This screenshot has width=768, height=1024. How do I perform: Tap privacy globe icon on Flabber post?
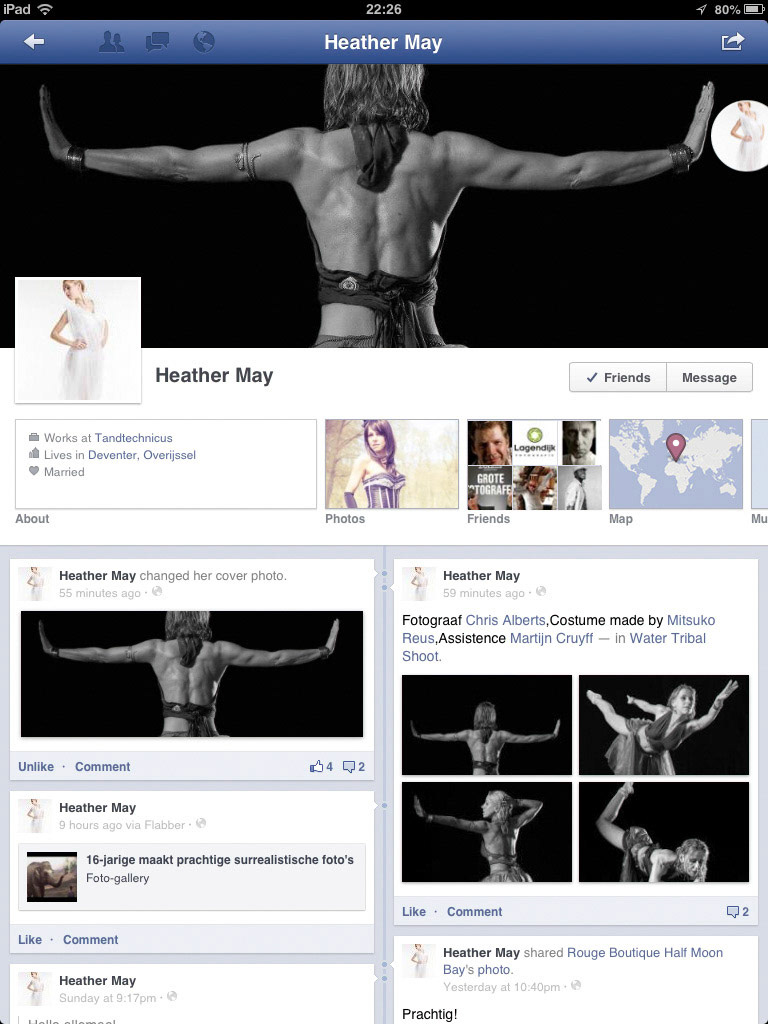[201, 824]
